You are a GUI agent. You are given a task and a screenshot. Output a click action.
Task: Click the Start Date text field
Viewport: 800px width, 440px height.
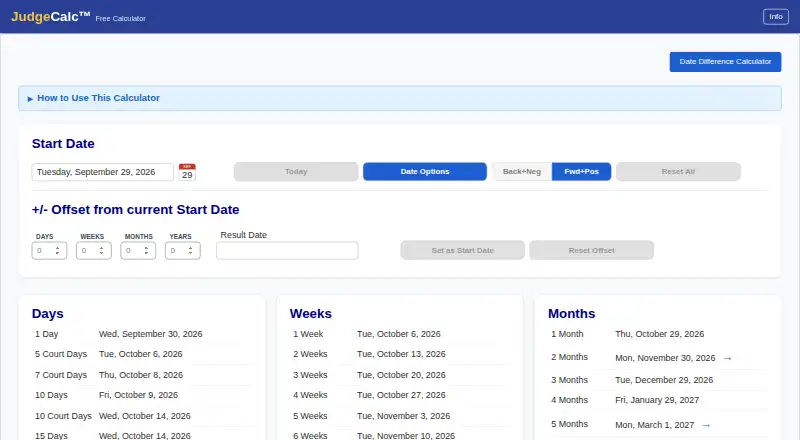pyautogui.click(x=103, y=172)
